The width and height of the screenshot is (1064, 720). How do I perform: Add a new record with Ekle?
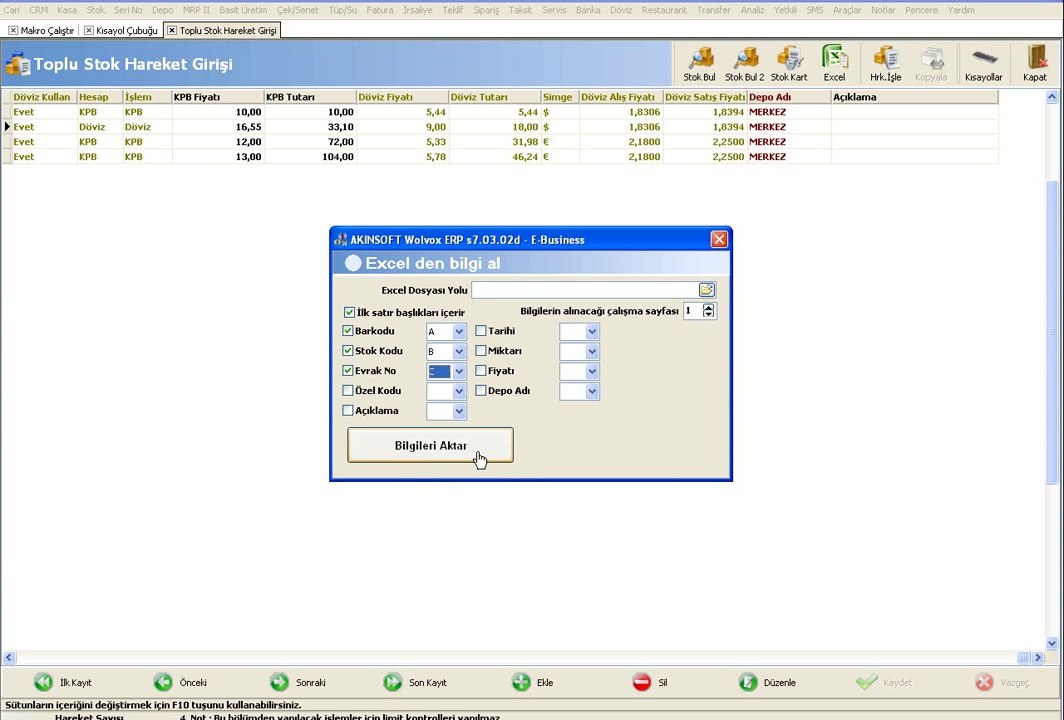[x=533, y=682]
